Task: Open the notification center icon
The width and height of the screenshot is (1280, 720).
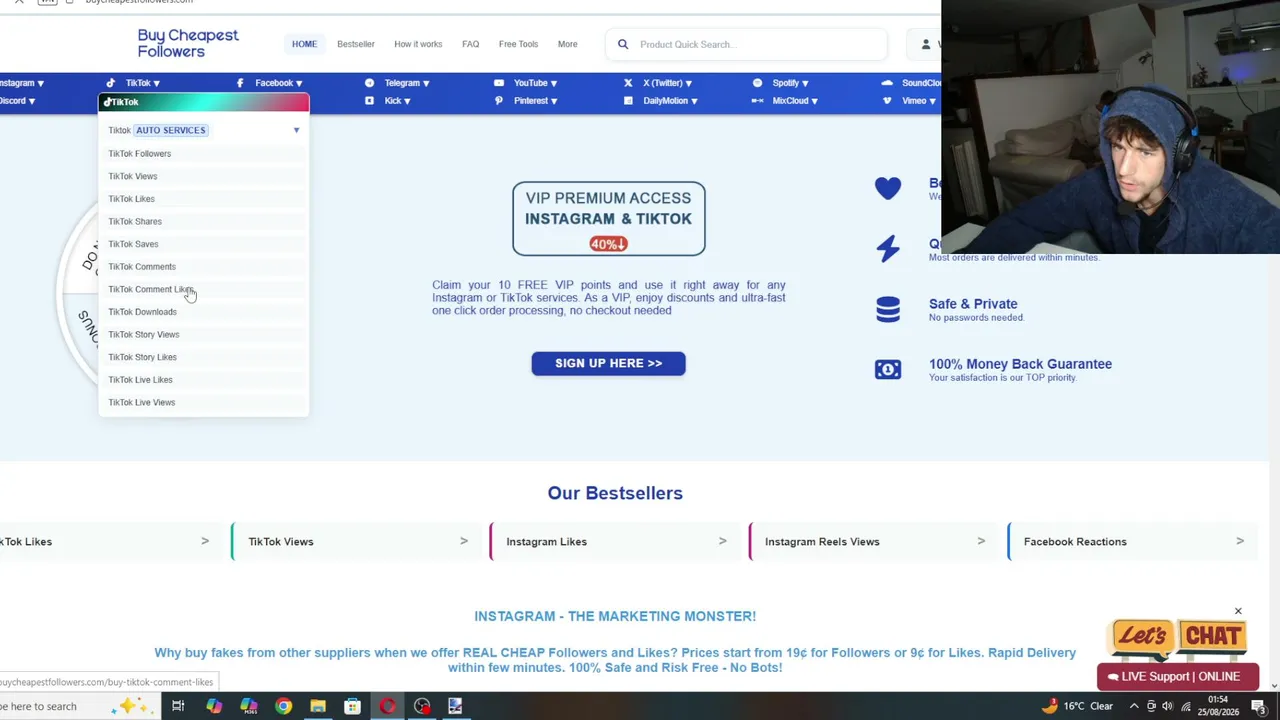Action: click(x=1259, y=706)
